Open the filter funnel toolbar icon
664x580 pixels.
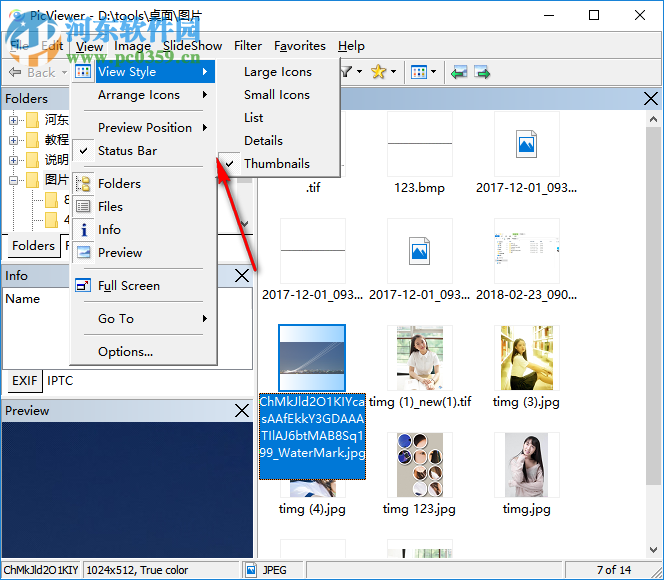coord(346,72)
